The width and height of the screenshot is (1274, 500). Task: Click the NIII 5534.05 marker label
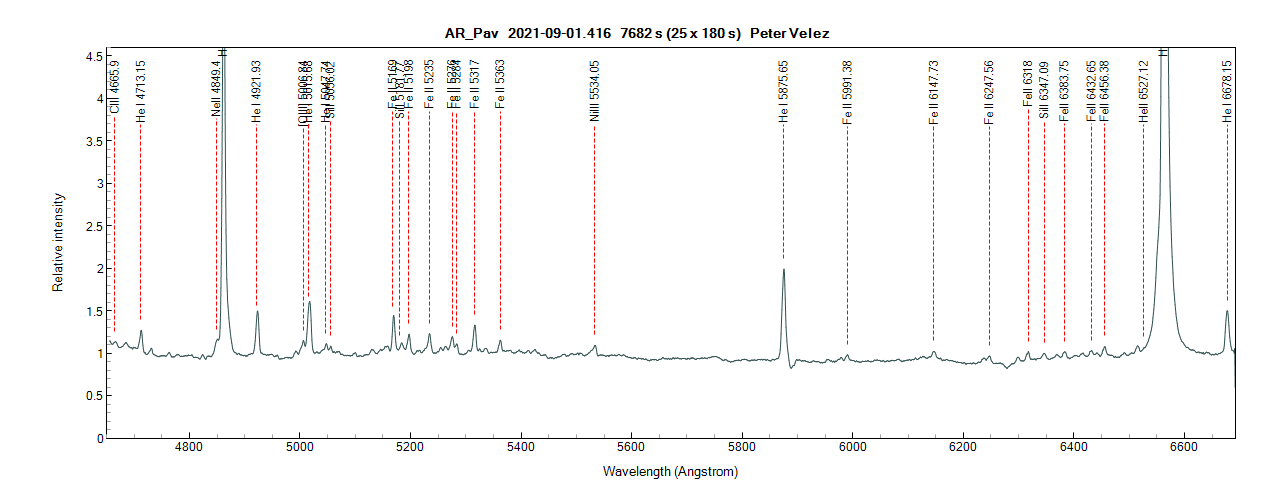click(x=594, y=92)
